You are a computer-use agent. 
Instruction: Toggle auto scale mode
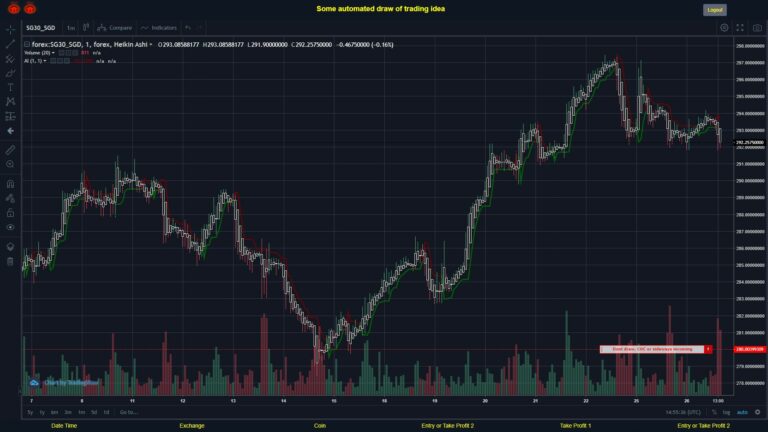tap(743, 412)
